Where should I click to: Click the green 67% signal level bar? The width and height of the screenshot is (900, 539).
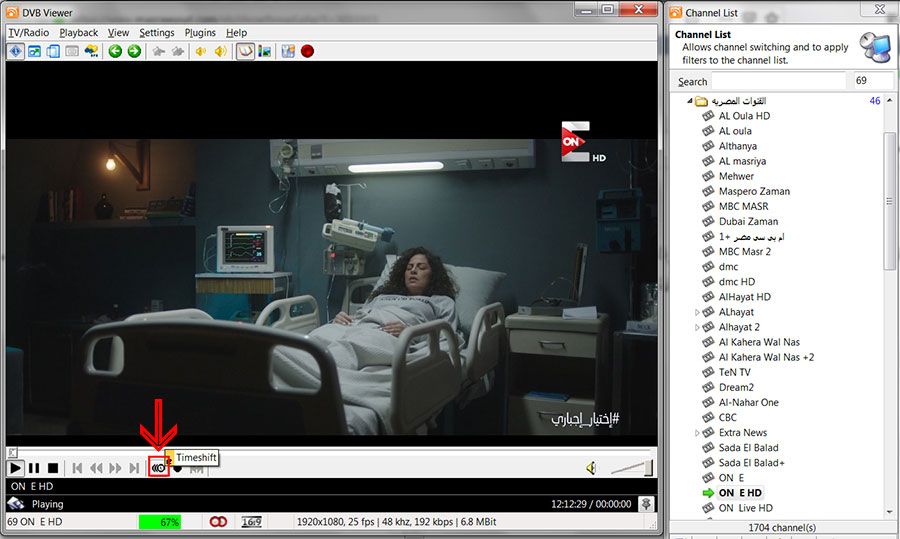(160, 522)
